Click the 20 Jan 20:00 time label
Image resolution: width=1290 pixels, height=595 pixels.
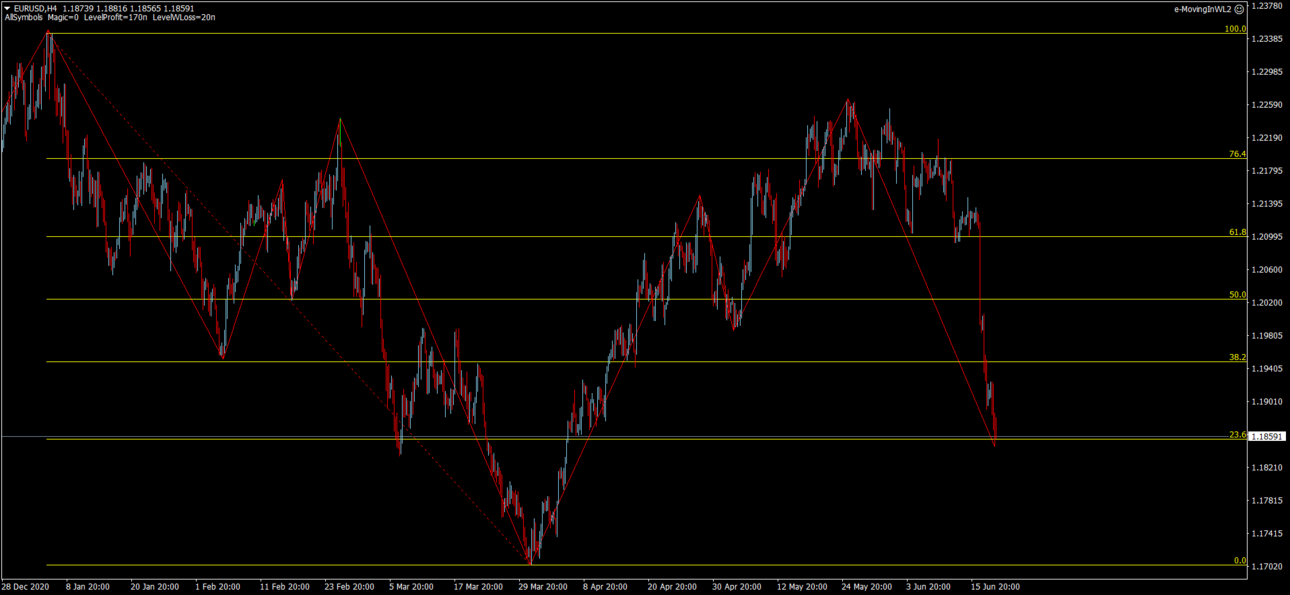155,587
